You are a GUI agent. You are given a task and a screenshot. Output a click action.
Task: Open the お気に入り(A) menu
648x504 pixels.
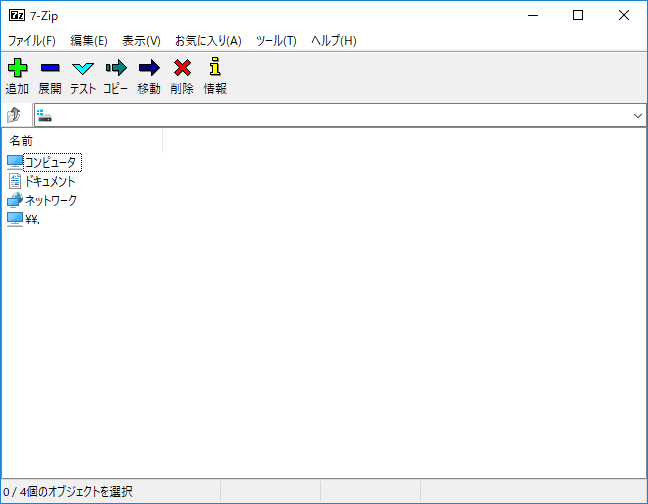pyautogui.click(x=208, y=40)
